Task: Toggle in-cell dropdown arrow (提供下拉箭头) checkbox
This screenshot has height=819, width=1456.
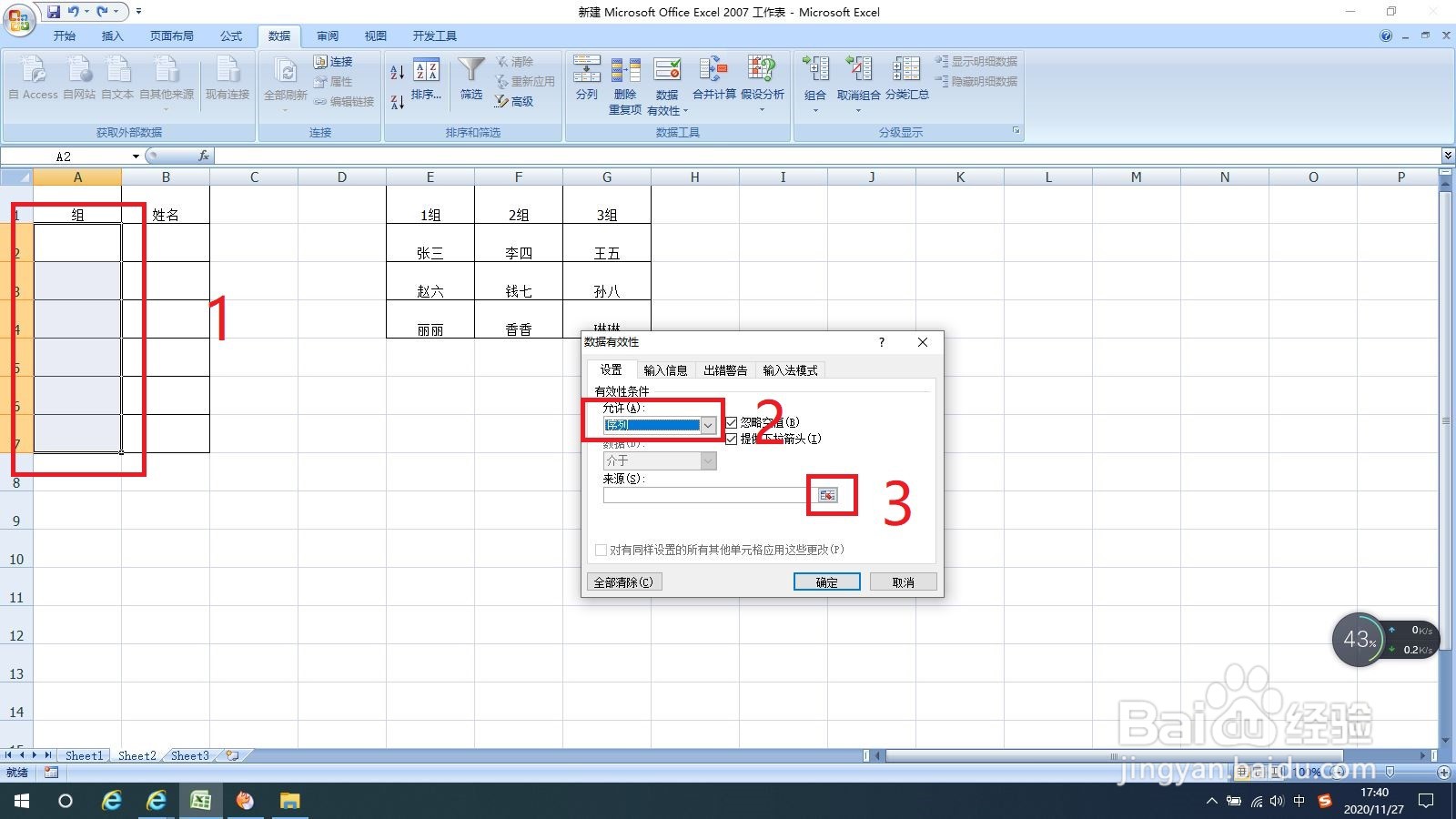Action: [732, 439]
